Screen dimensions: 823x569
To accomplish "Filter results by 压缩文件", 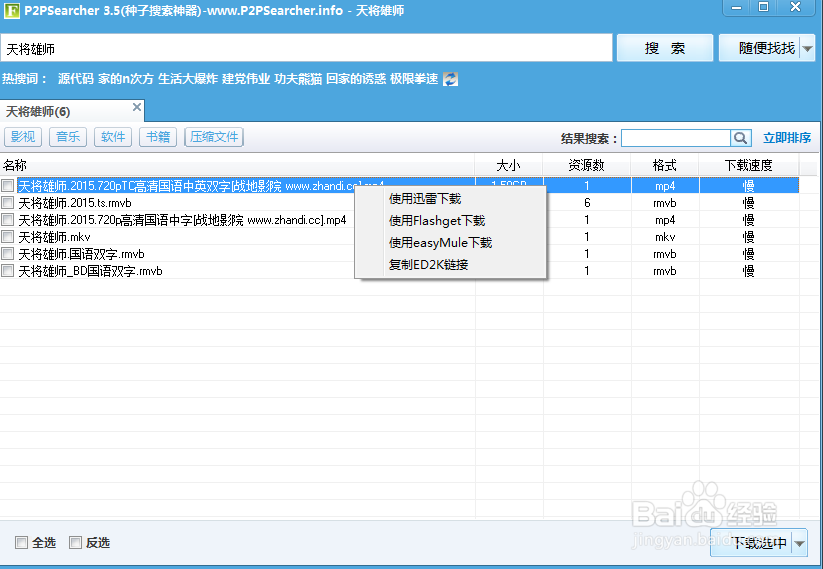I will pyautogui.click(x=214, y=137).
